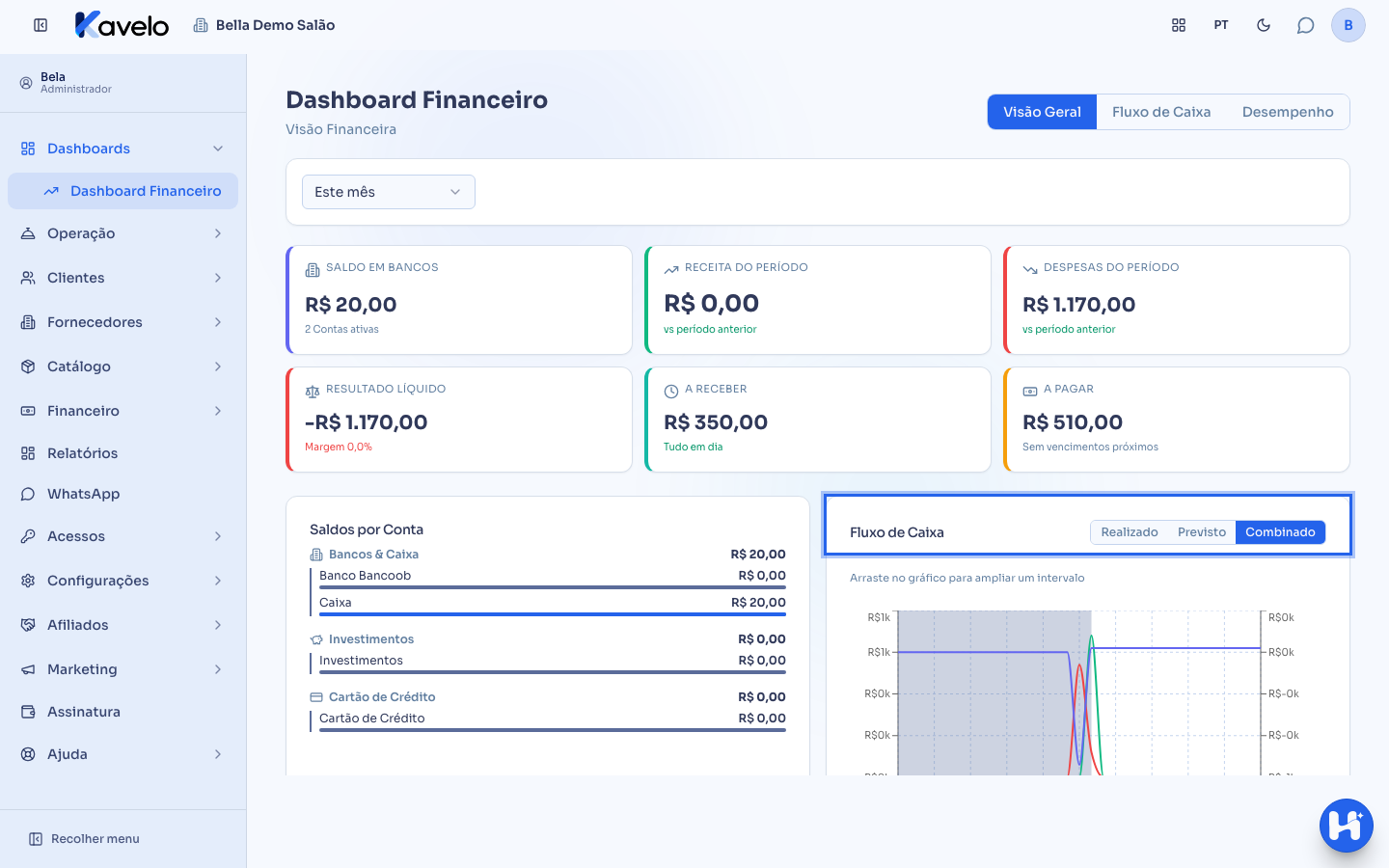
Task: Click the Saldo em Bancos building icon
Action: coord(313,269)
